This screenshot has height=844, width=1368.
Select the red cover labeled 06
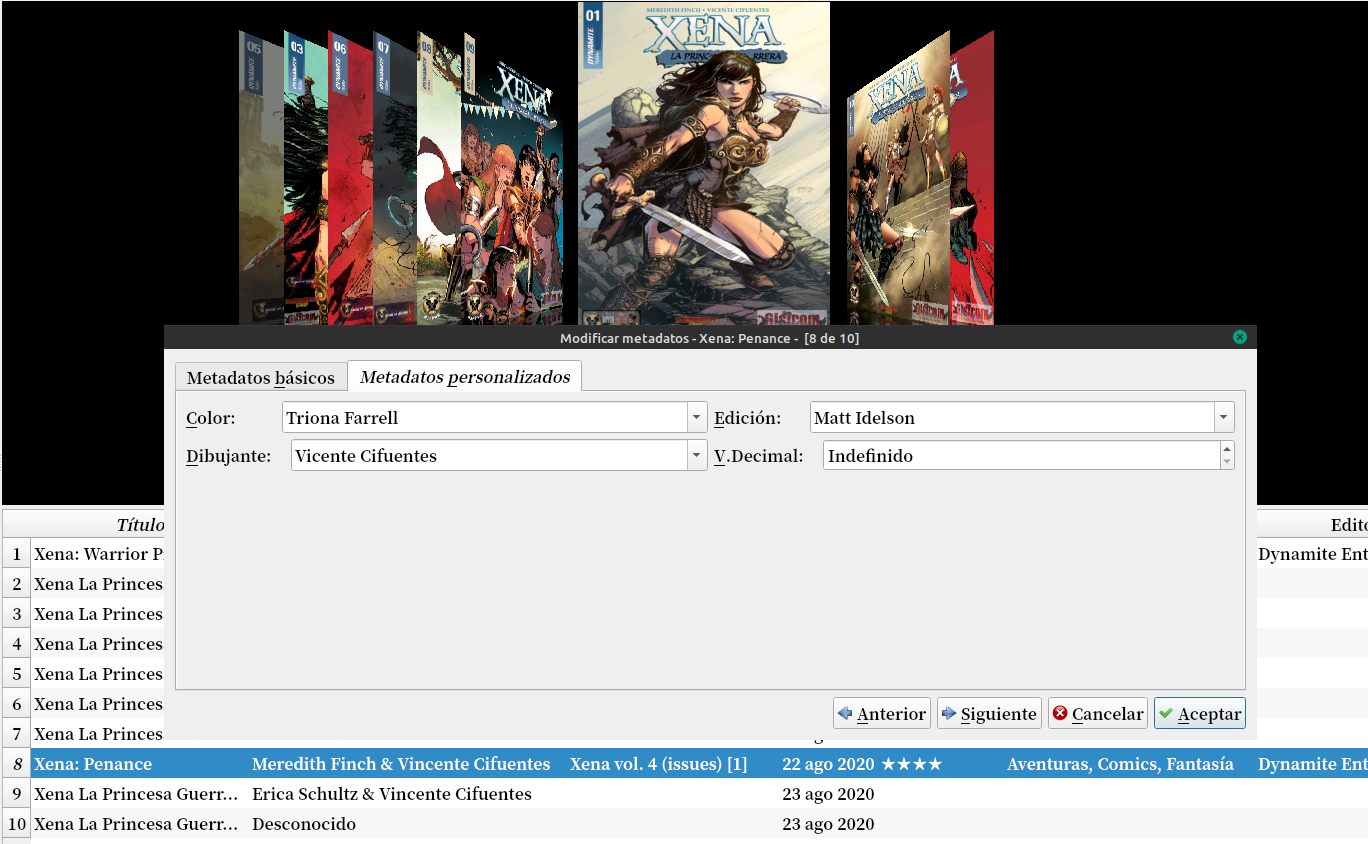350,177
